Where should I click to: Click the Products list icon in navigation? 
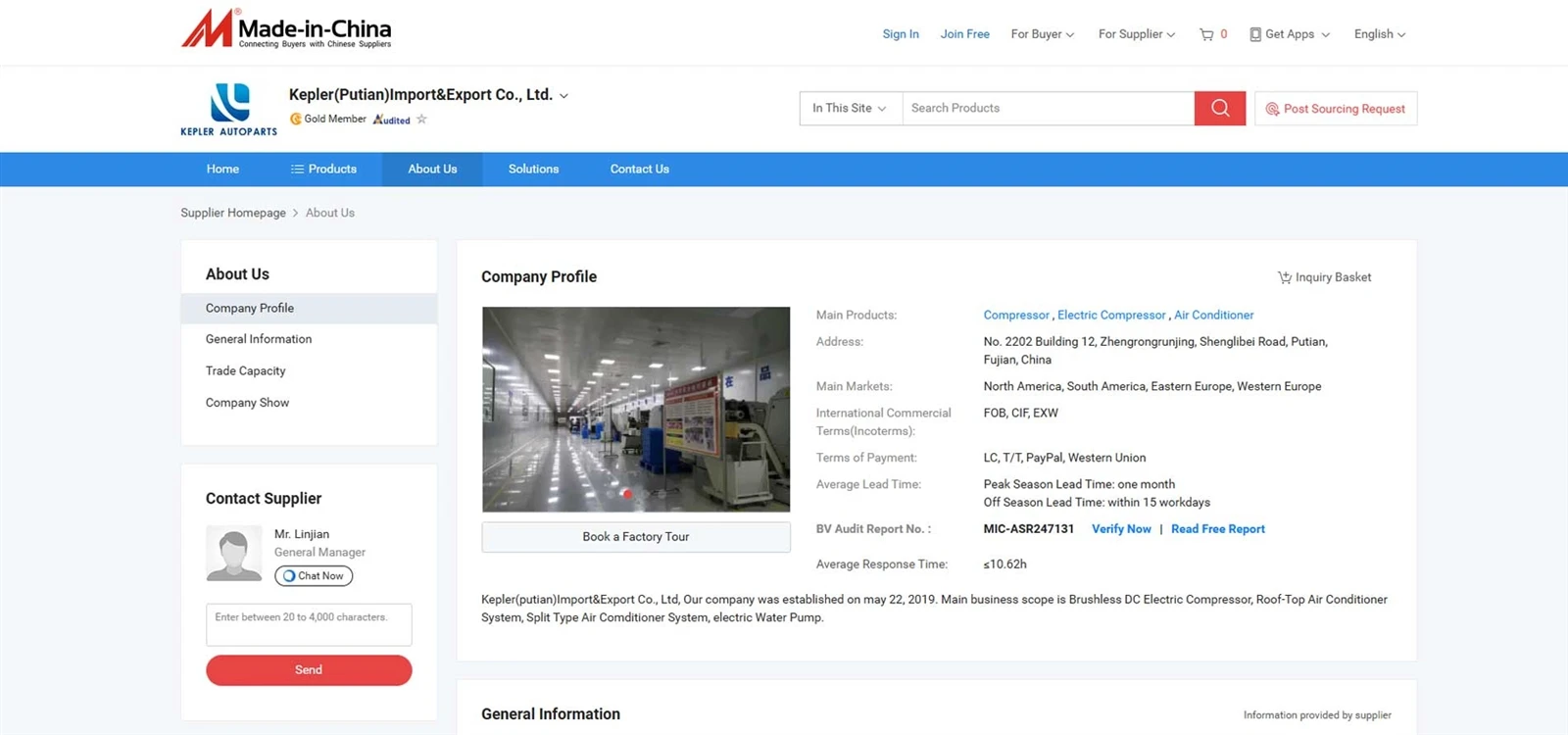tap(297, 170)
